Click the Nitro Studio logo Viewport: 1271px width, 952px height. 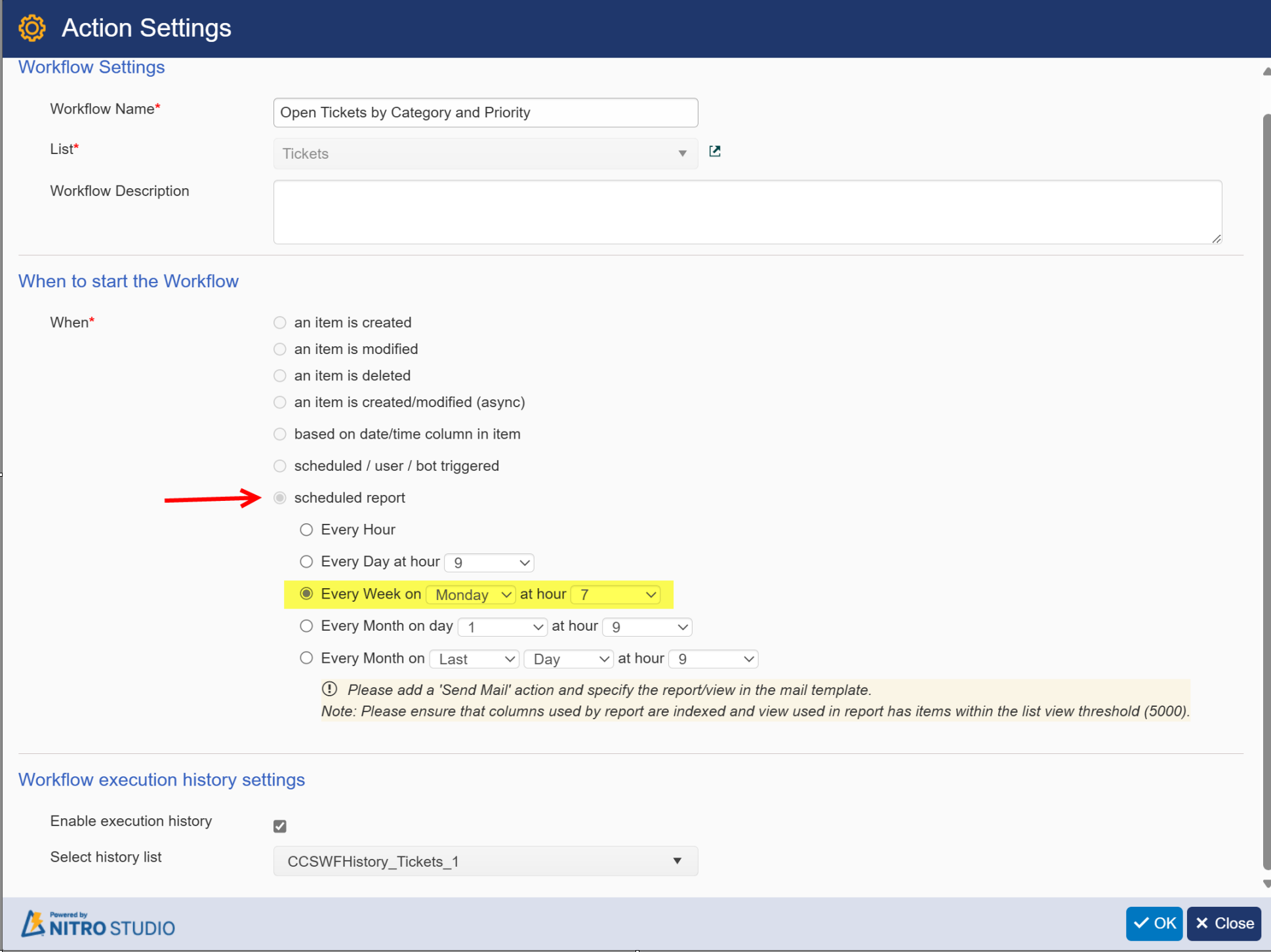[x=98, y=923]
